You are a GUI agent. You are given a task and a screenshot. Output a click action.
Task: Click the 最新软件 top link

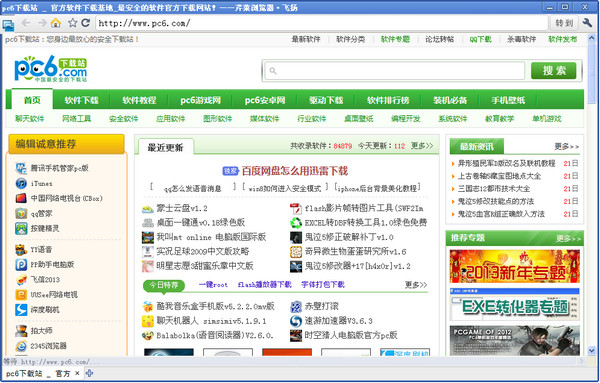pos(306,39)
